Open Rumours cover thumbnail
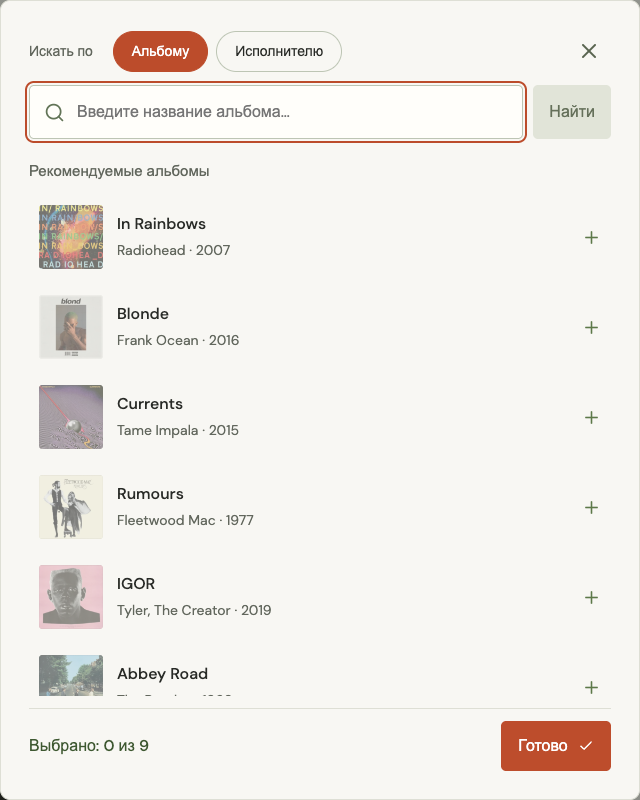640x800 pixels. pos(71,507)
